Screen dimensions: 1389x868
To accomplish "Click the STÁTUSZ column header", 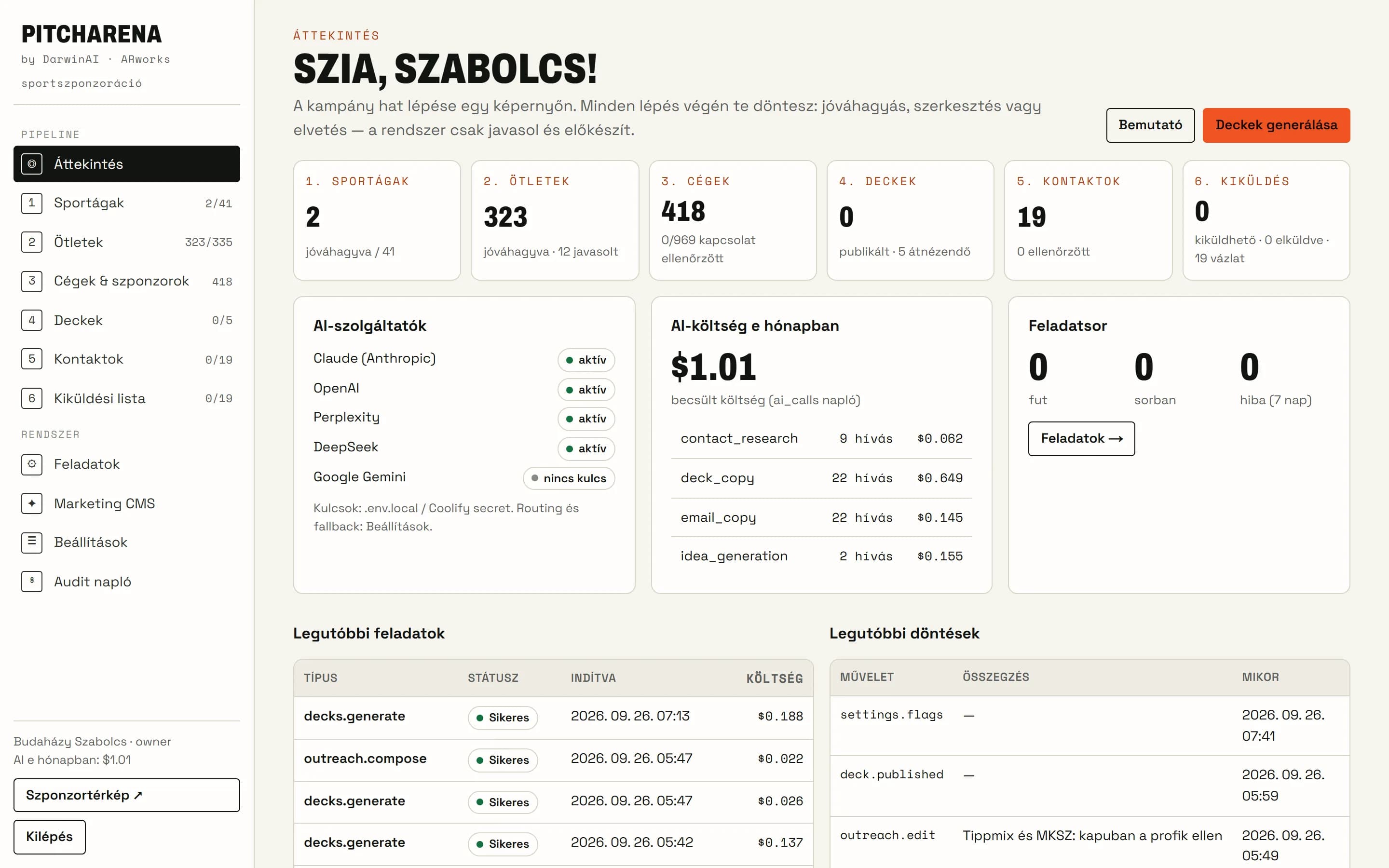I will (x=492, y=678).
